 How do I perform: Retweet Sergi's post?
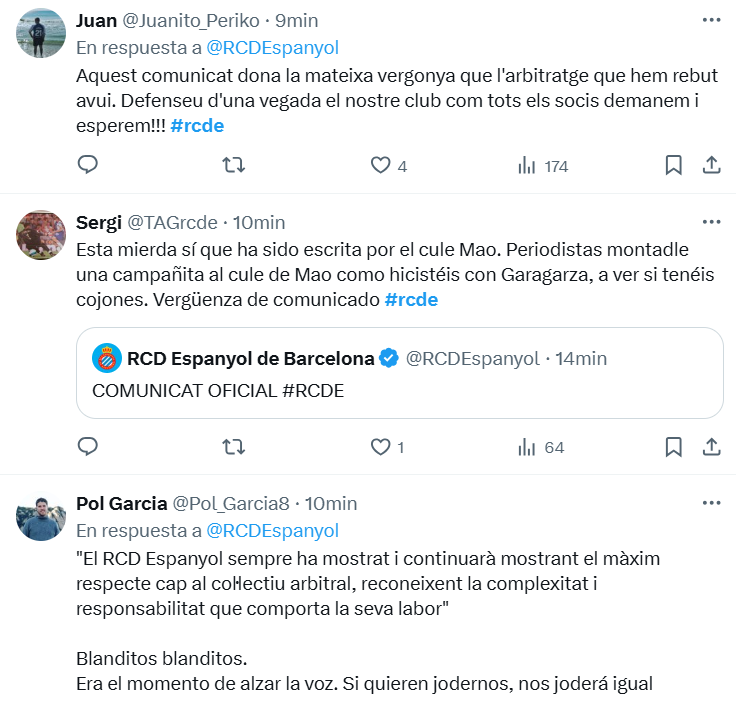tap(233, 447)
